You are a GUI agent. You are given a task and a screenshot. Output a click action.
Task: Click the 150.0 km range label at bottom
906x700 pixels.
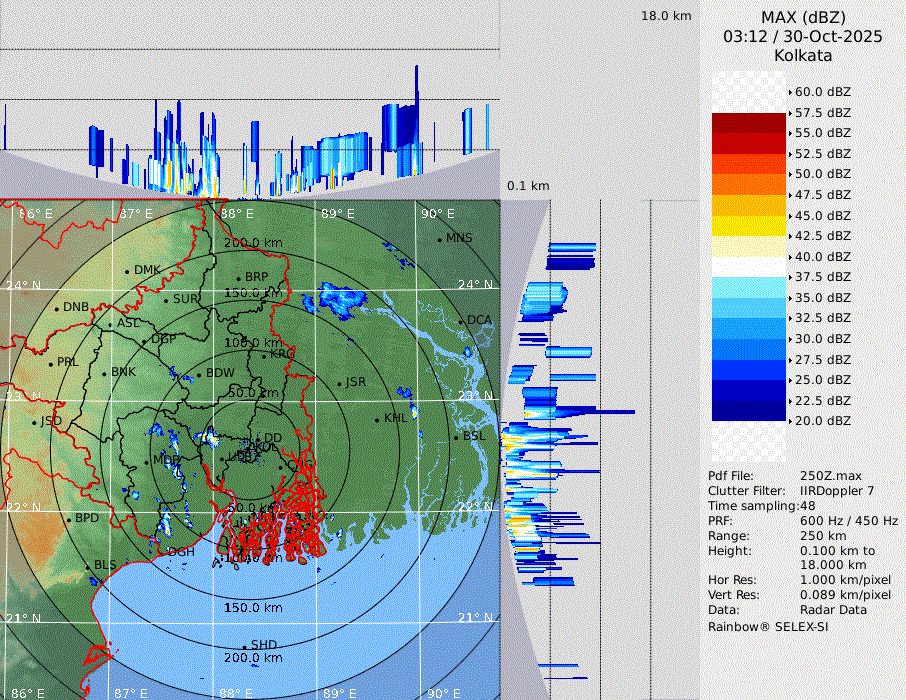tap(252, 608)
